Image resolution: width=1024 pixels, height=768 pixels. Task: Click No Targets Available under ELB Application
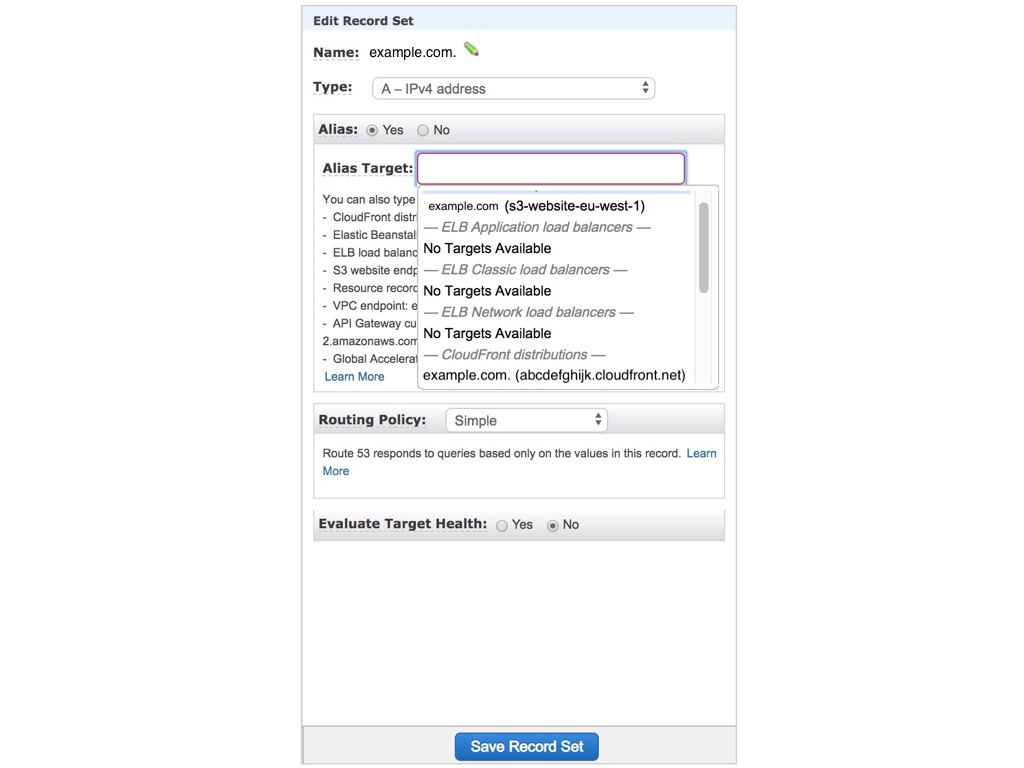click(487, 249)
